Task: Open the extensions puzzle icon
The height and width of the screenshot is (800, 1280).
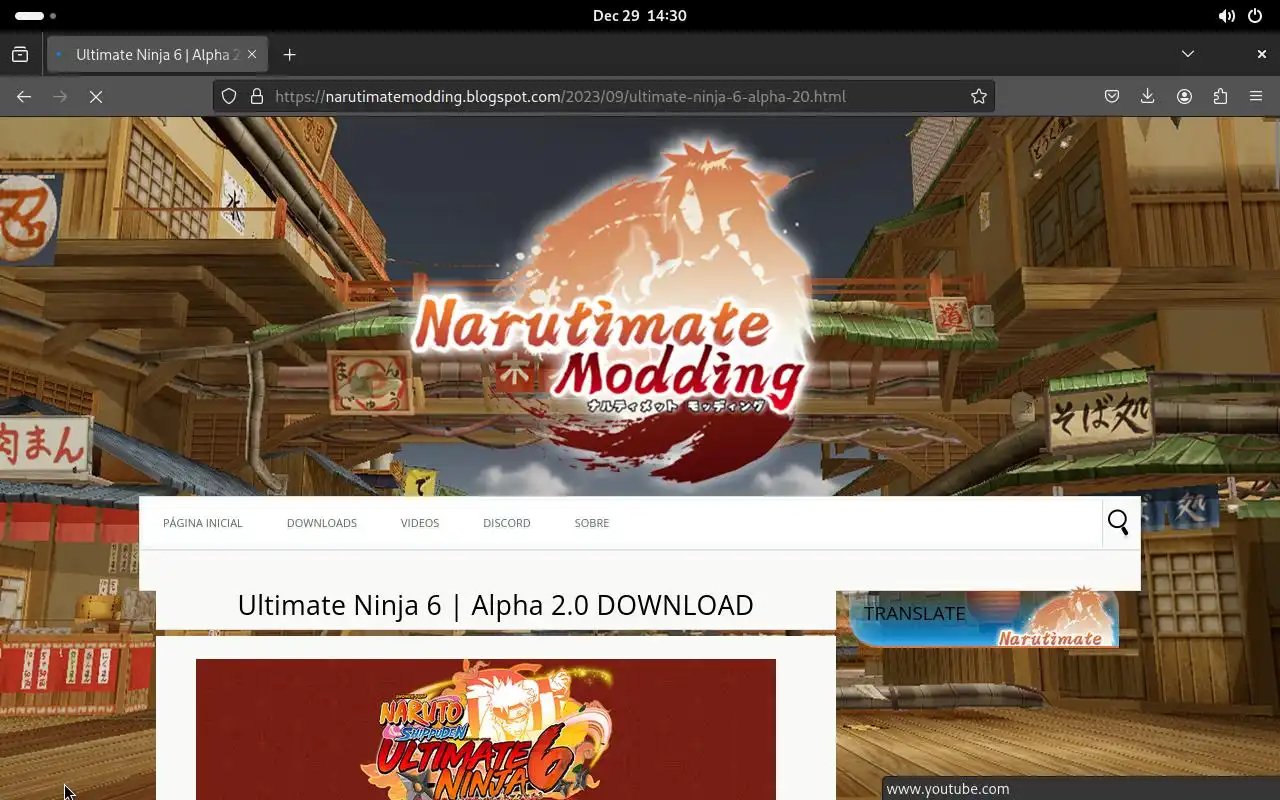Action: point(1220,96)
